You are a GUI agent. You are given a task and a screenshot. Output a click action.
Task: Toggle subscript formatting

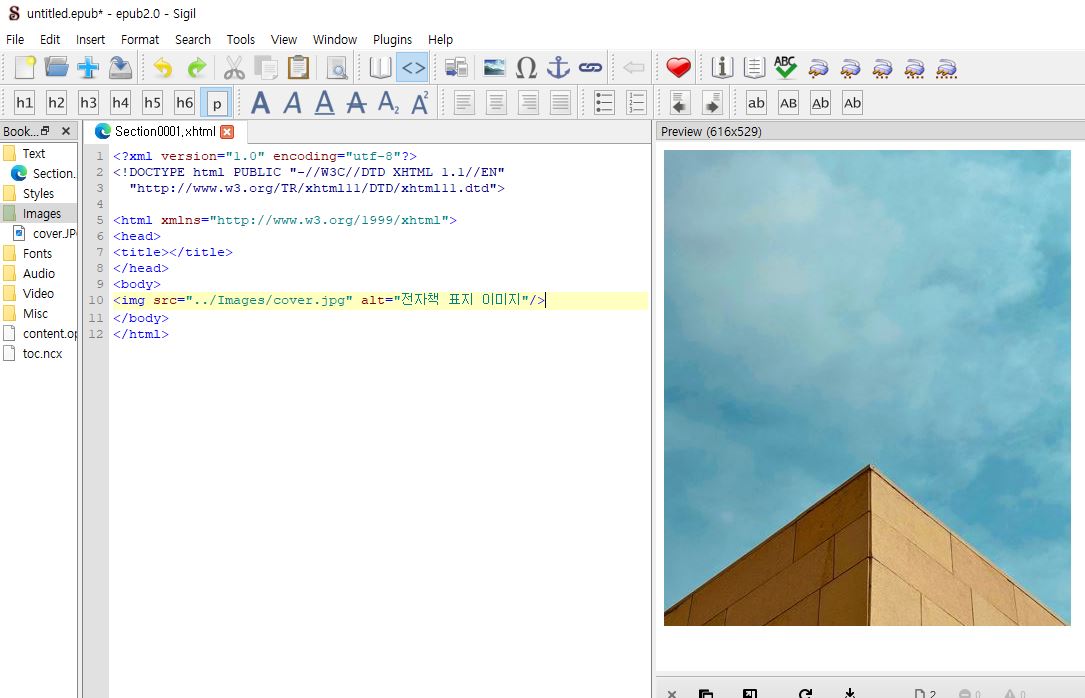click(x=388, y=103)
